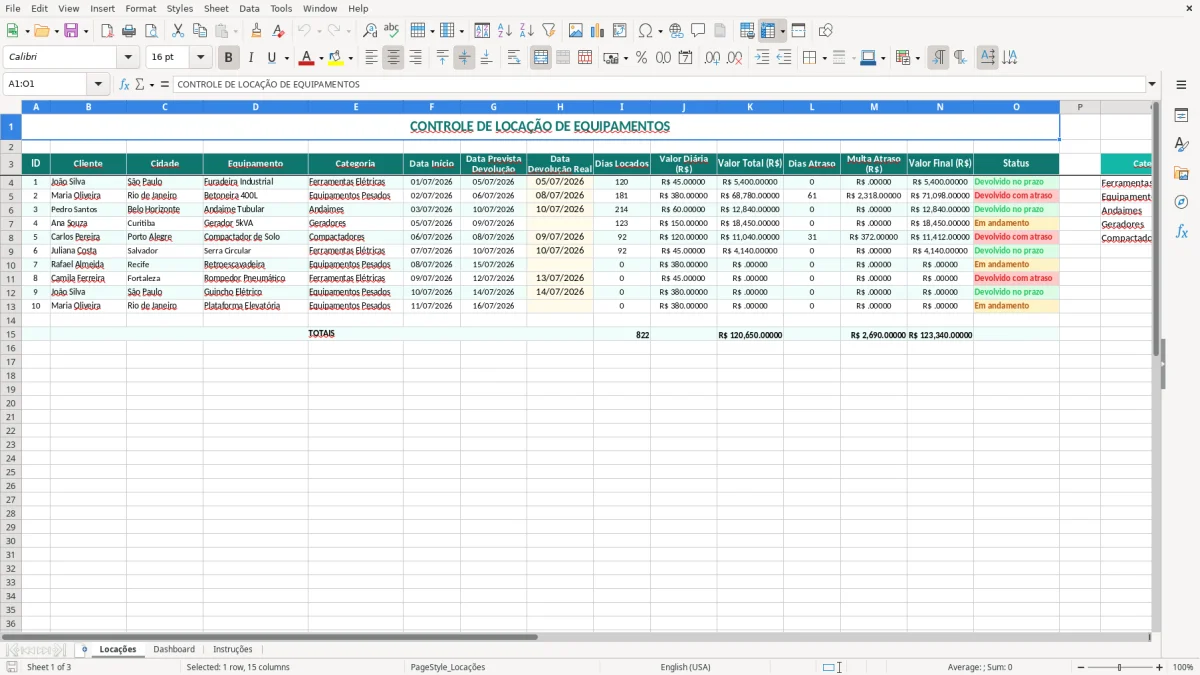Select row header 15
This screenshot has height=675, width=1200.
tap(11, 334)
